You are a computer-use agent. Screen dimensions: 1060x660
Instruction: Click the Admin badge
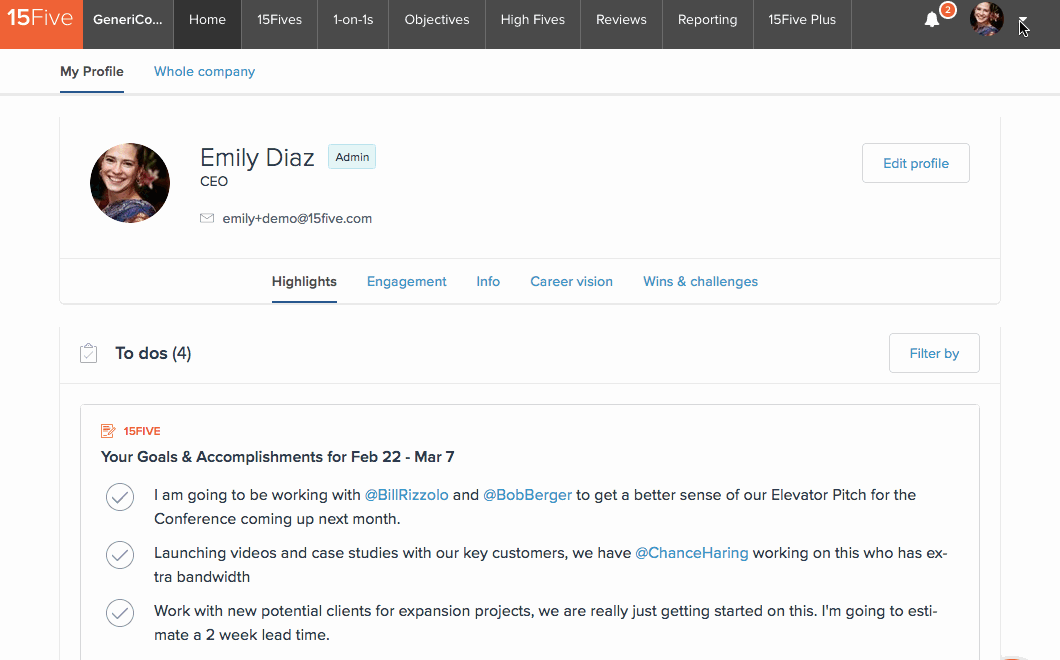tap(352, 157)
